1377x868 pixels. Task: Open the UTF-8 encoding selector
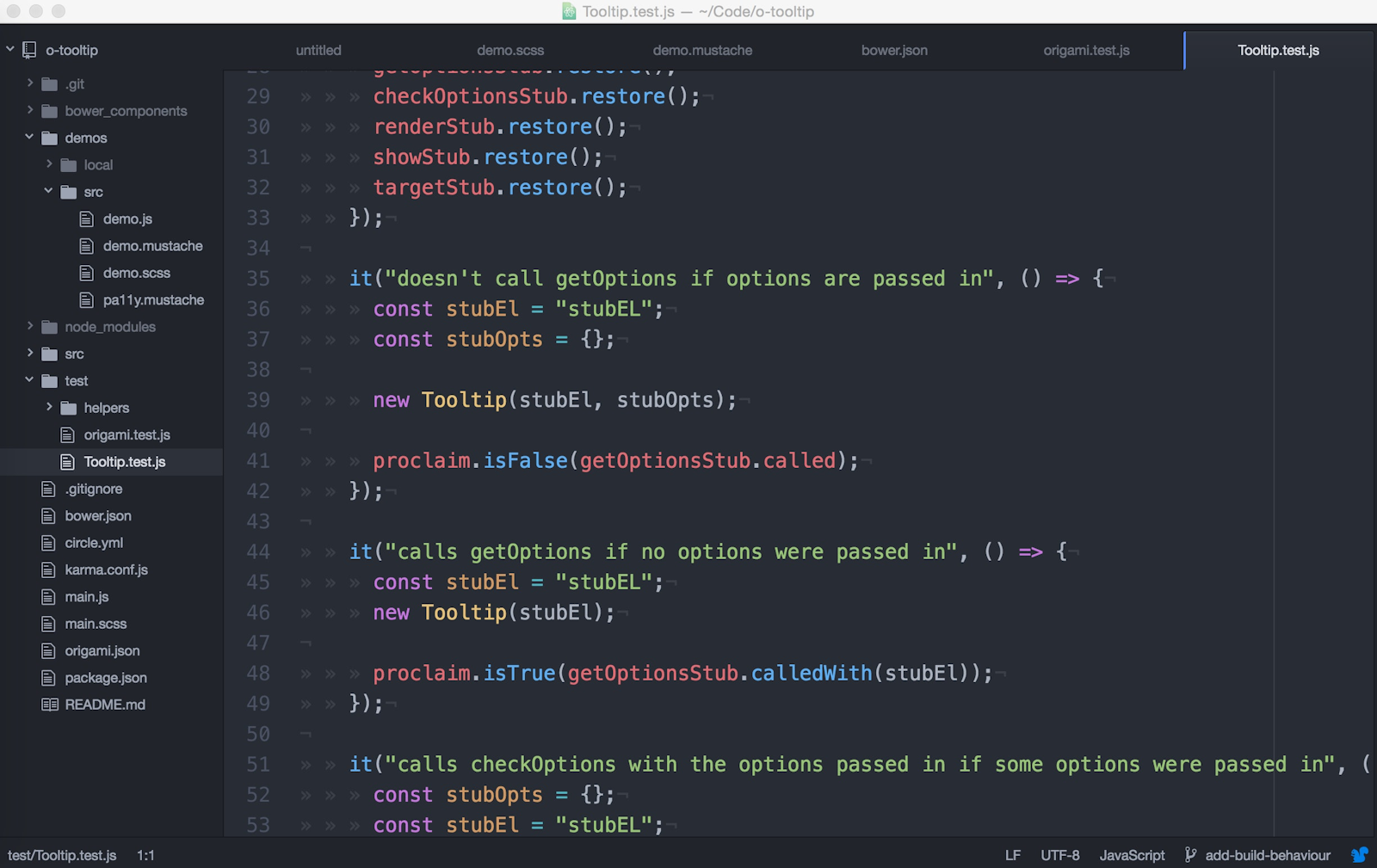1059,855
